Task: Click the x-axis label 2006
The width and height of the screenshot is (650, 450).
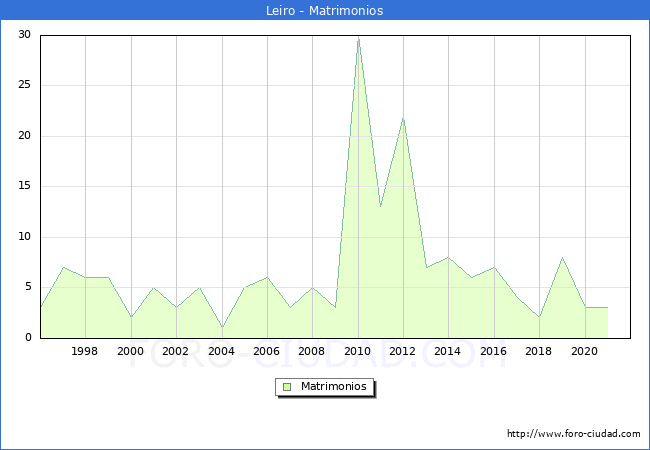Action: click(267, 351)
